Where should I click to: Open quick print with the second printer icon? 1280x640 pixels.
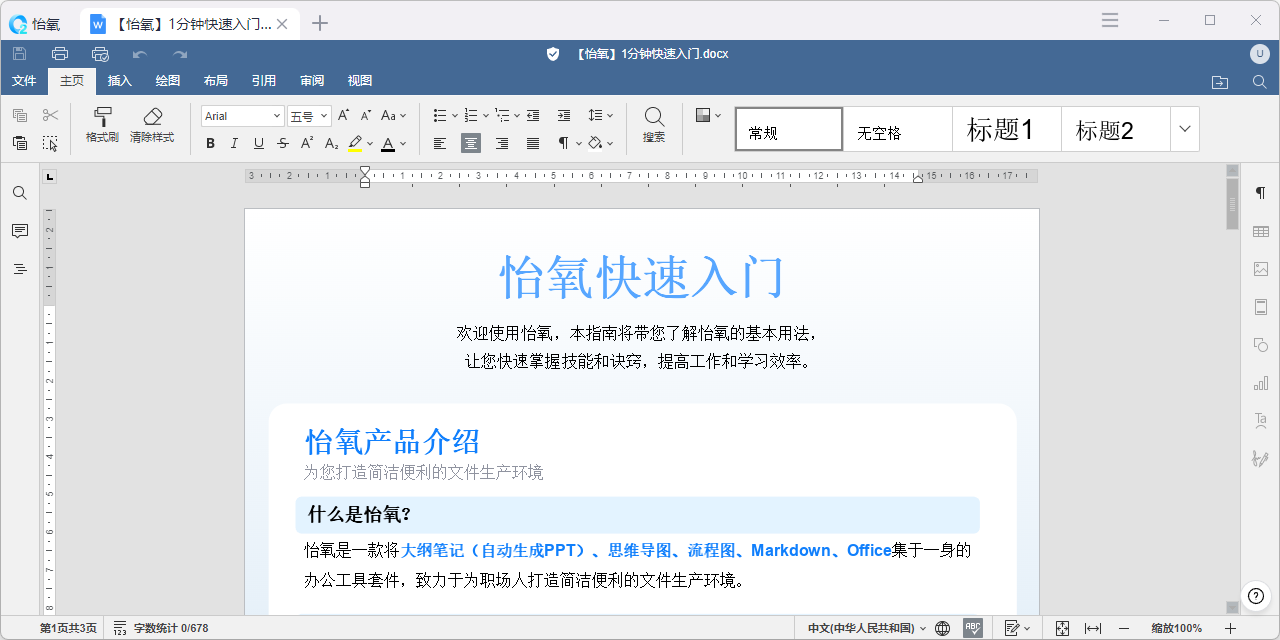tap(100, 53)
